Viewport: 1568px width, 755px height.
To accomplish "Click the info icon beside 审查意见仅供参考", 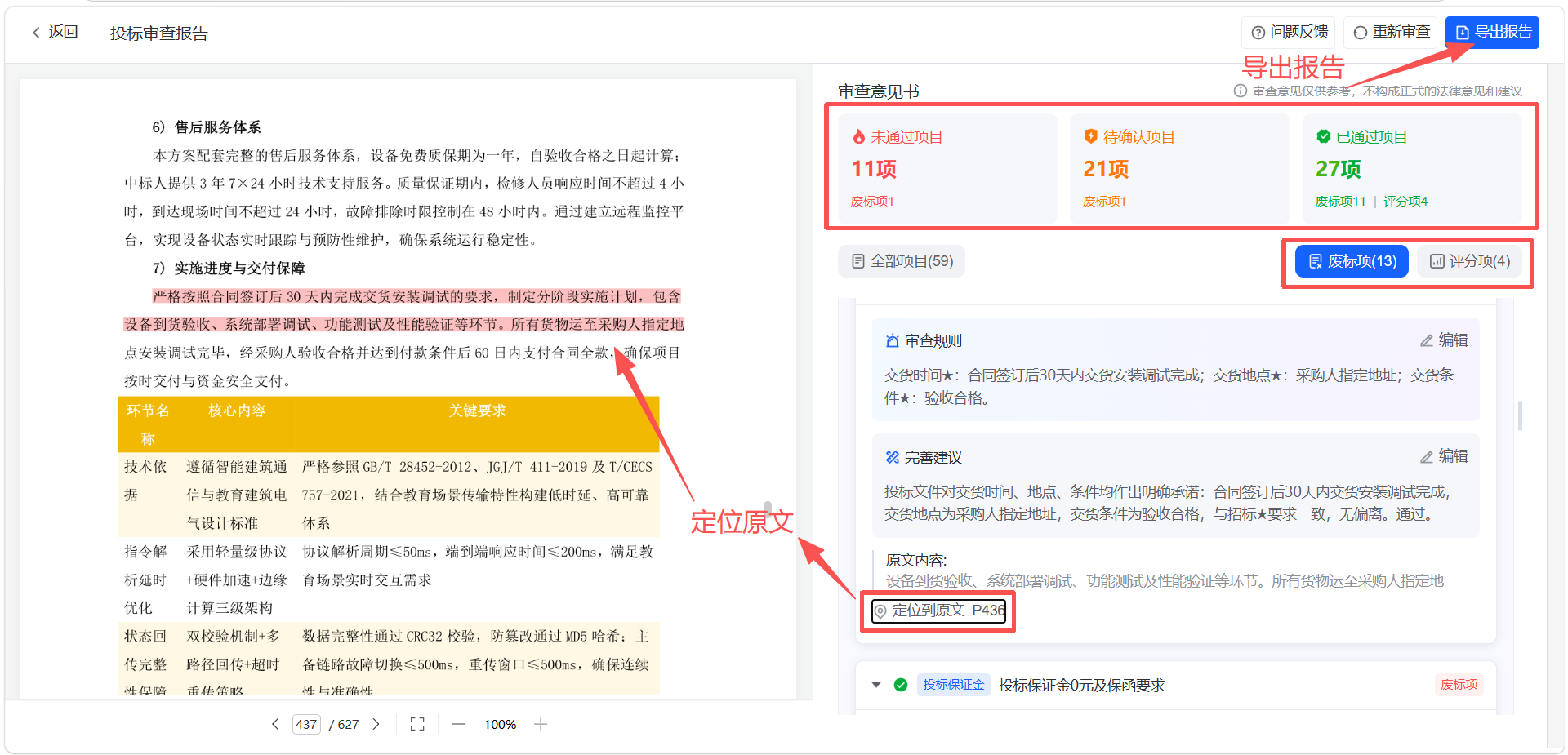I will pos(1241,91).
